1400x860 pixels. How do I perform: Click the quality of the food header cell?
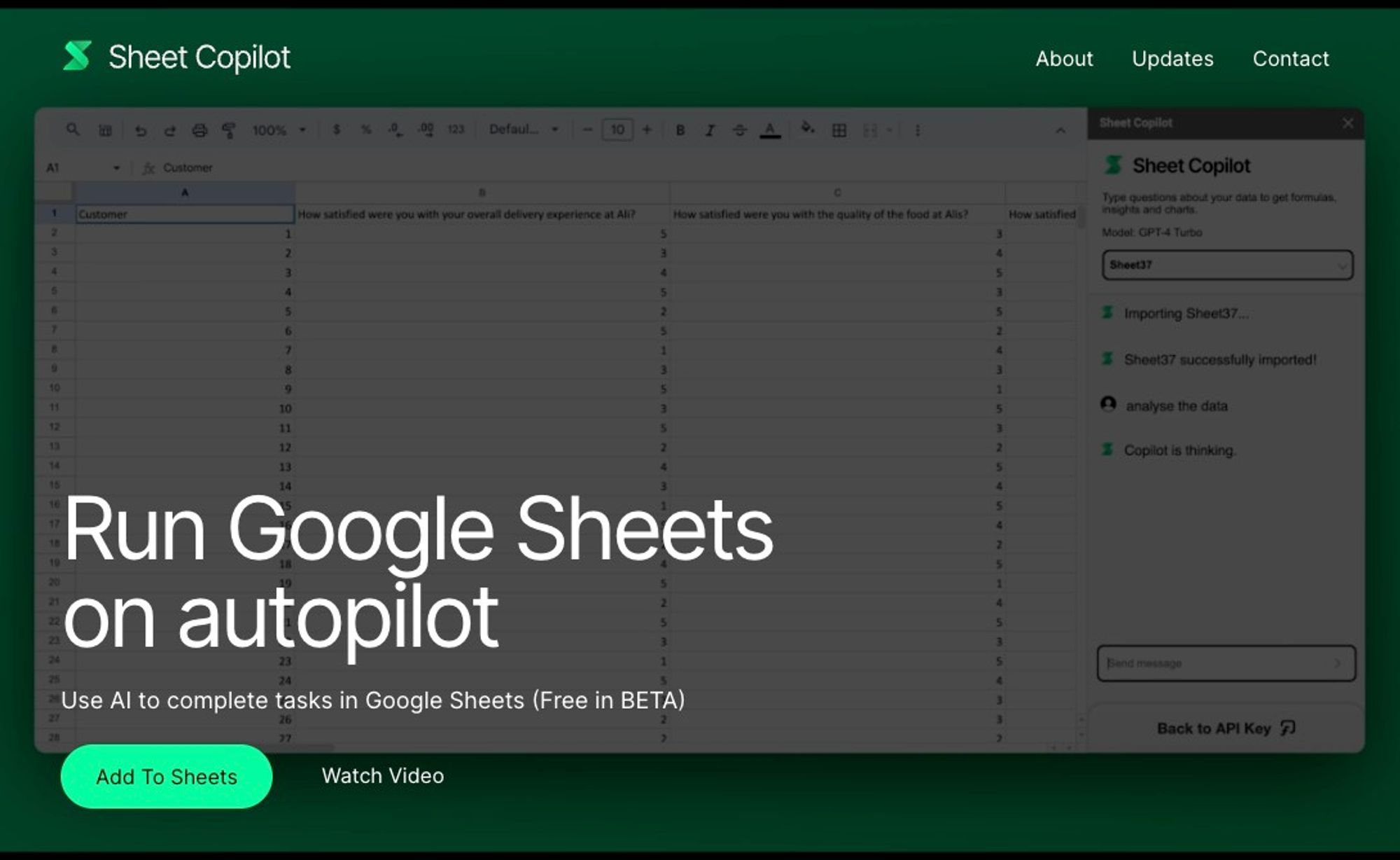pos(837,214)
